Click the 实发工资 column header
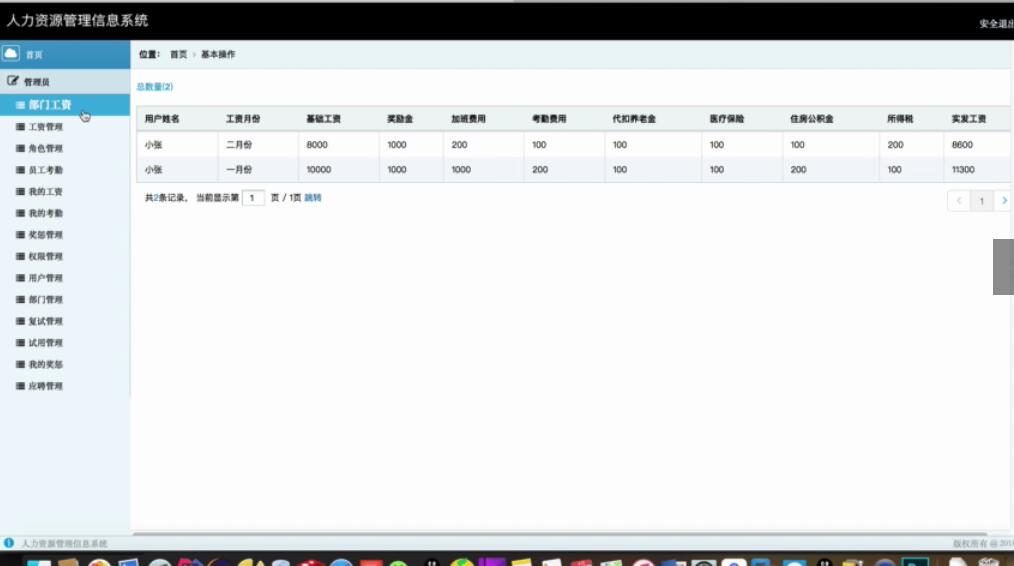This screenshot has height=566, width=1014. 969,119
